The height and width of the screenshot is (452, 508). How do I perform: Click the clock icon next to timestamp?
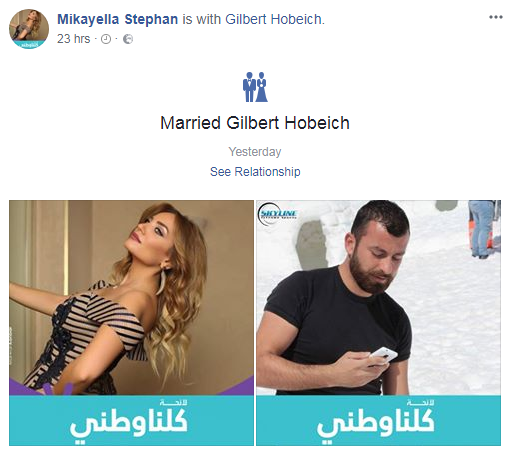pos(106,39)
